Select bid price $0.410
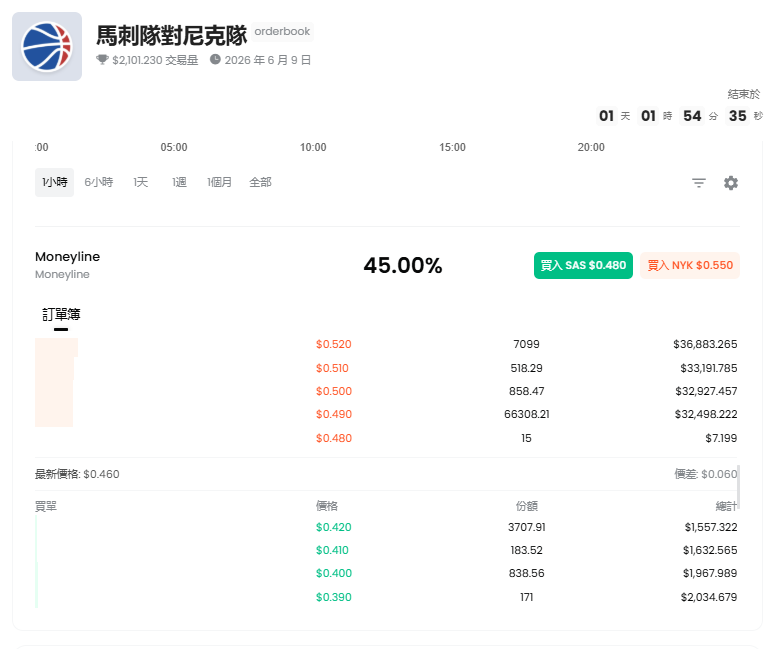The width and height of the screenshot is (769, 649). coord(332,550)
